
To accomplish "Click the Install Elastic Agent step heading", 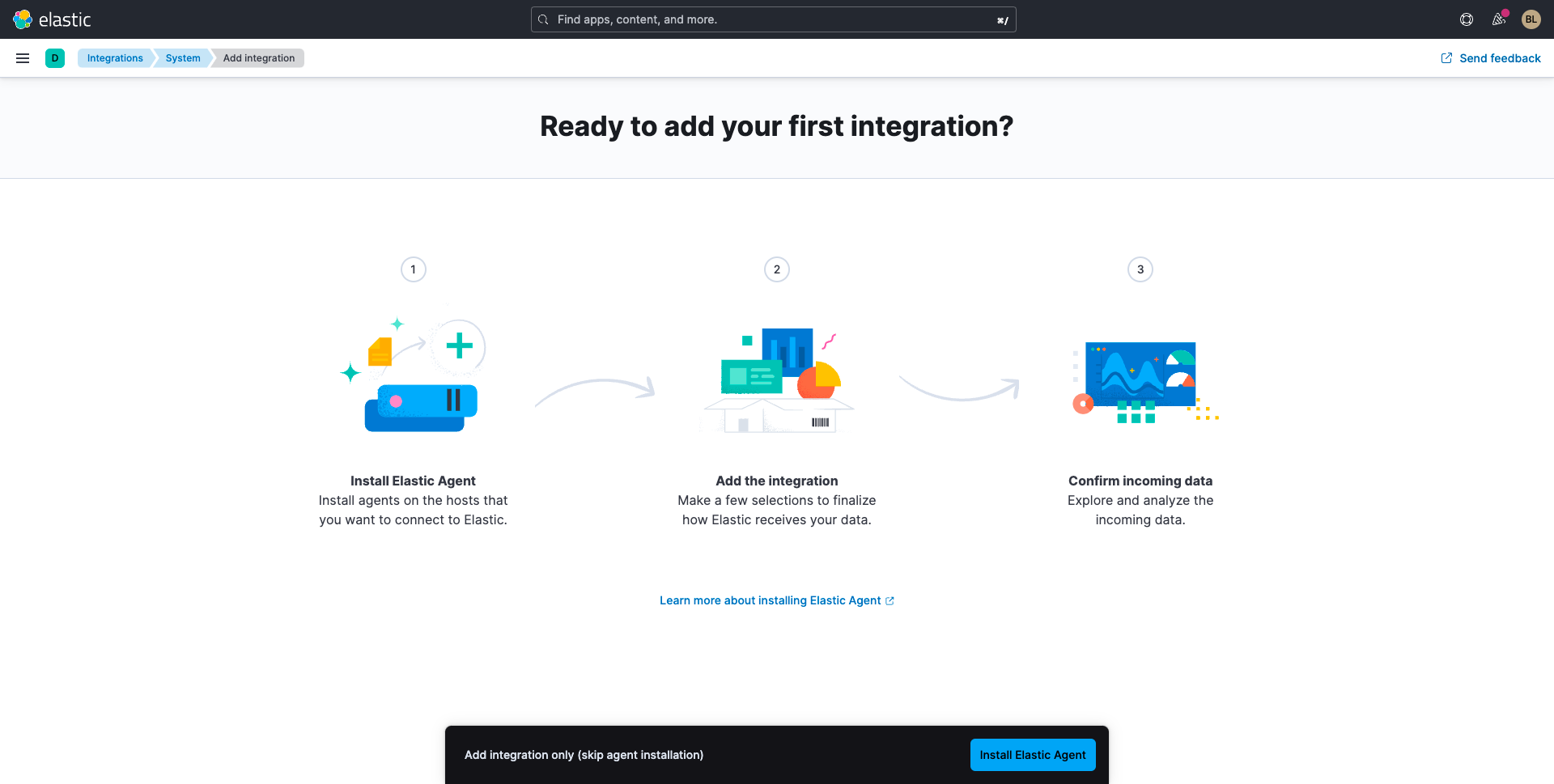I will pos(413,481).
